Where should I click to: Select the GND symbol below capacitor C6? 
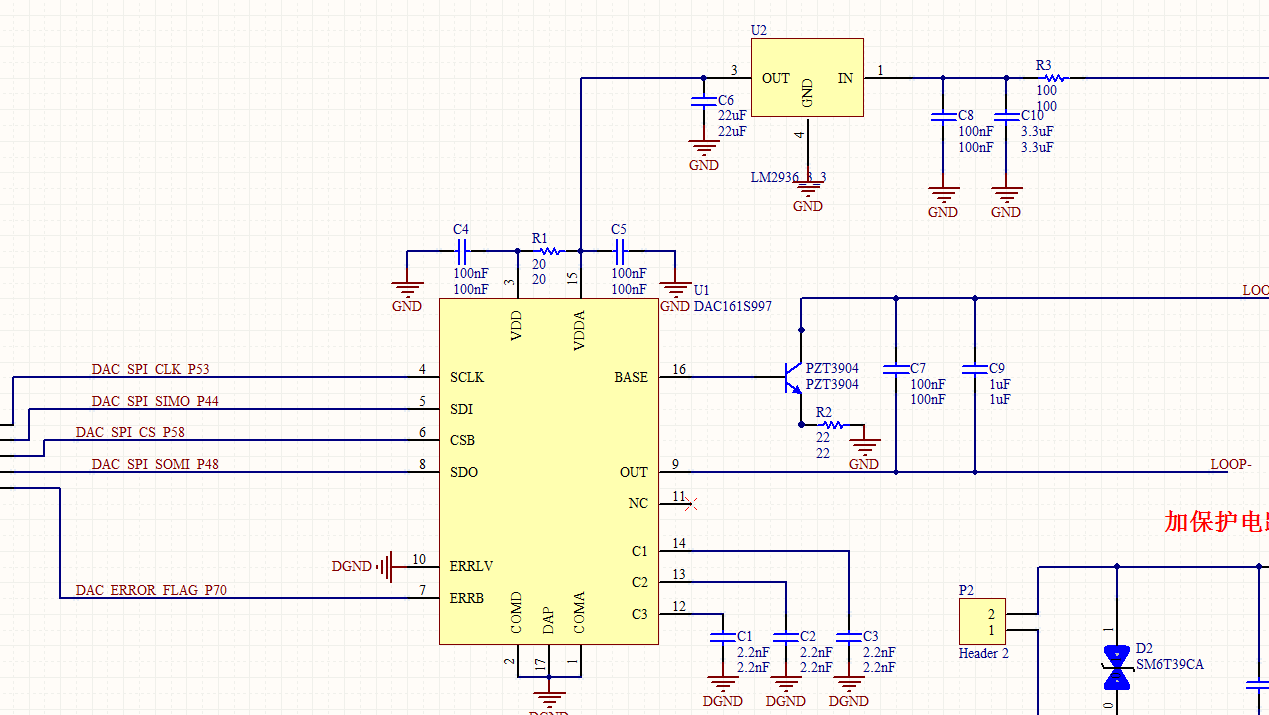pyautogui.click(x=704, y=150)
